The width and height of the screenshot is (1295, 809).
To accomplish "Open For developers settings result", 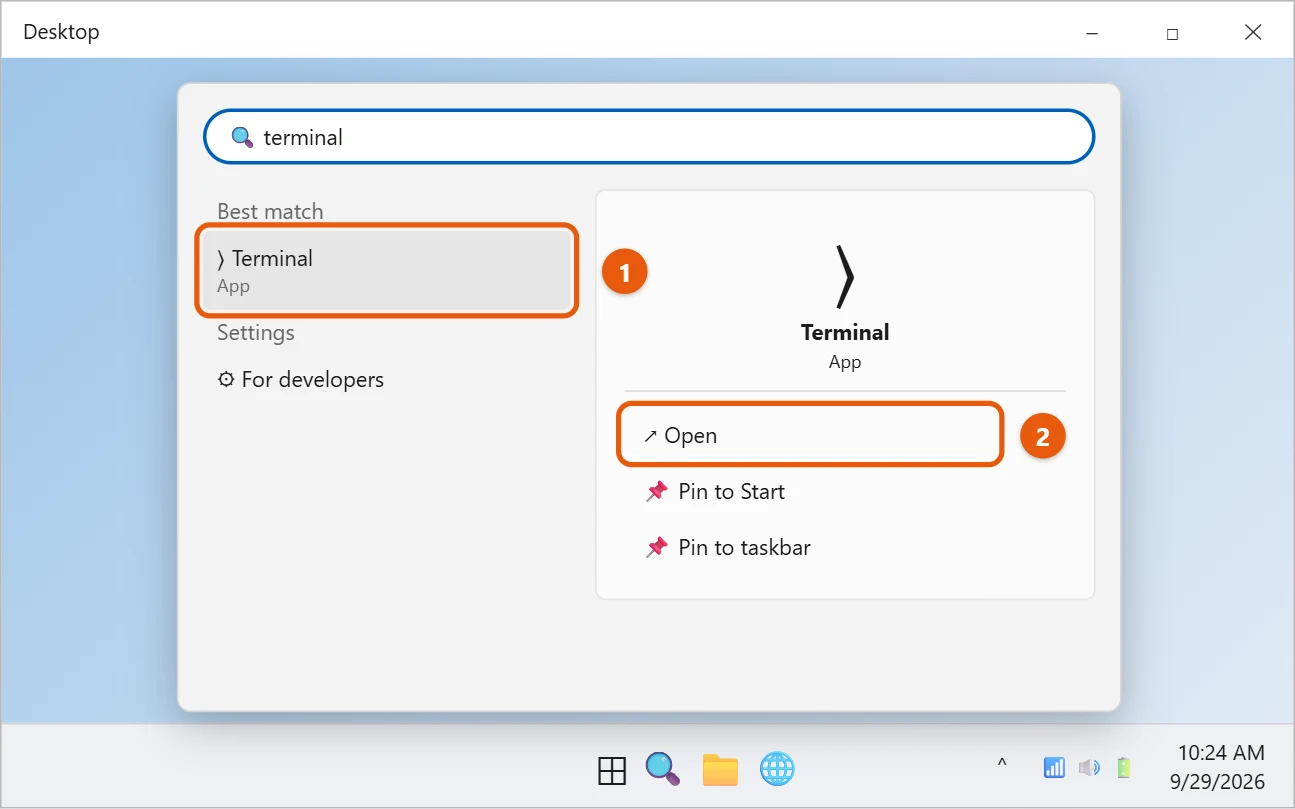I will pyautogui.click(x=387, y=380).
